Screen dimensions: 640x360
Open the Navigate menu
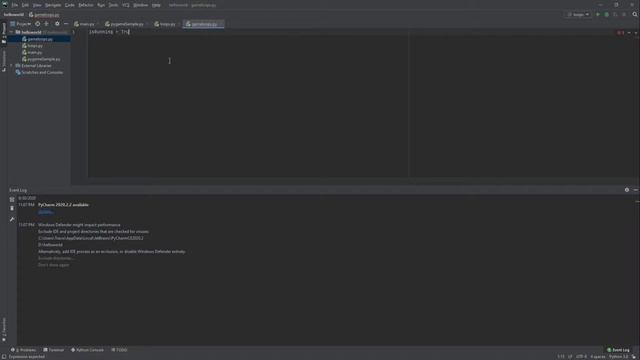pos(53,5)
